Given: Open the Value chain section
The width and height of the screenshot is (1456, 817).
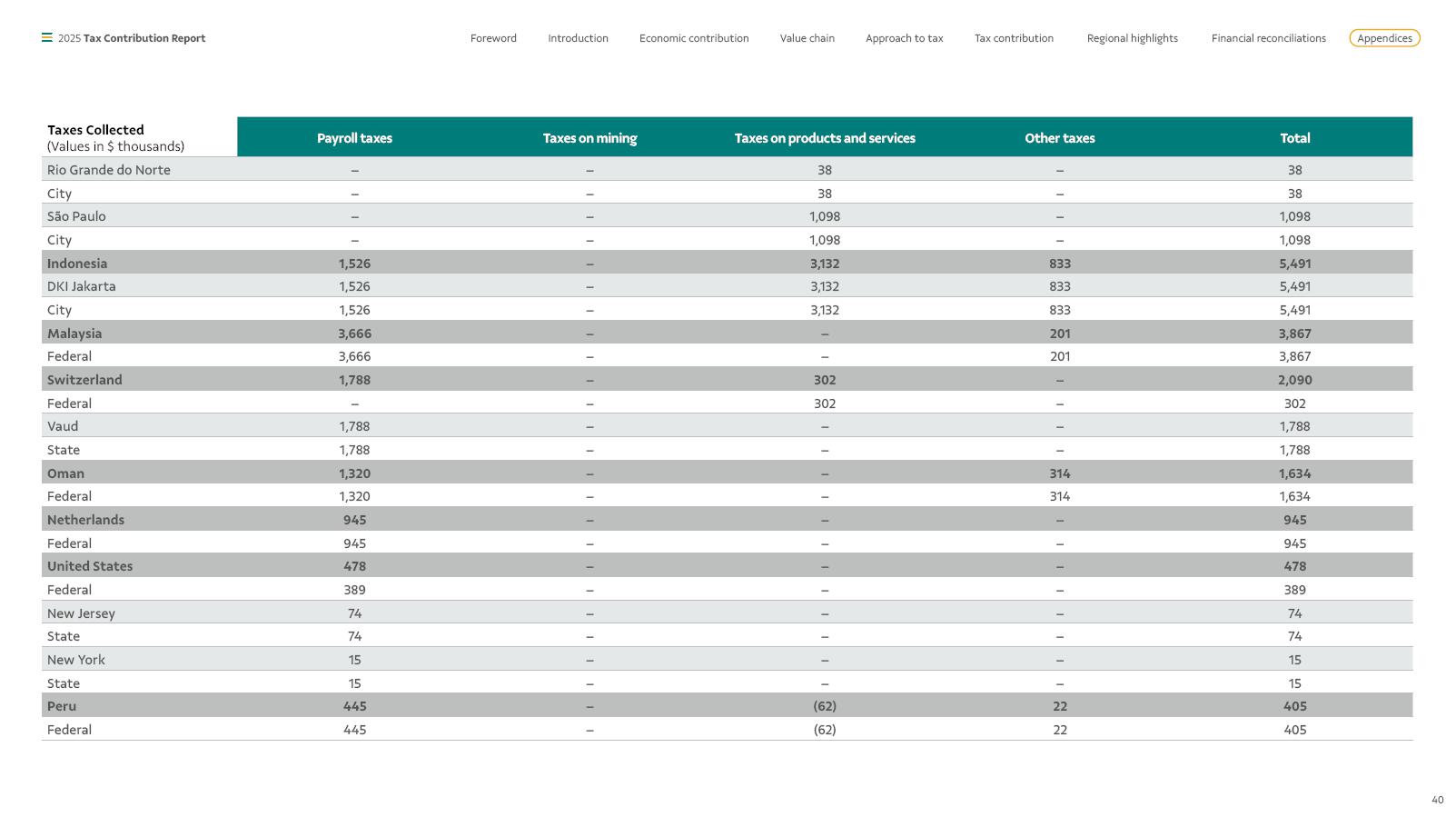Looking at the screenshot, I should tap(807, 38).
